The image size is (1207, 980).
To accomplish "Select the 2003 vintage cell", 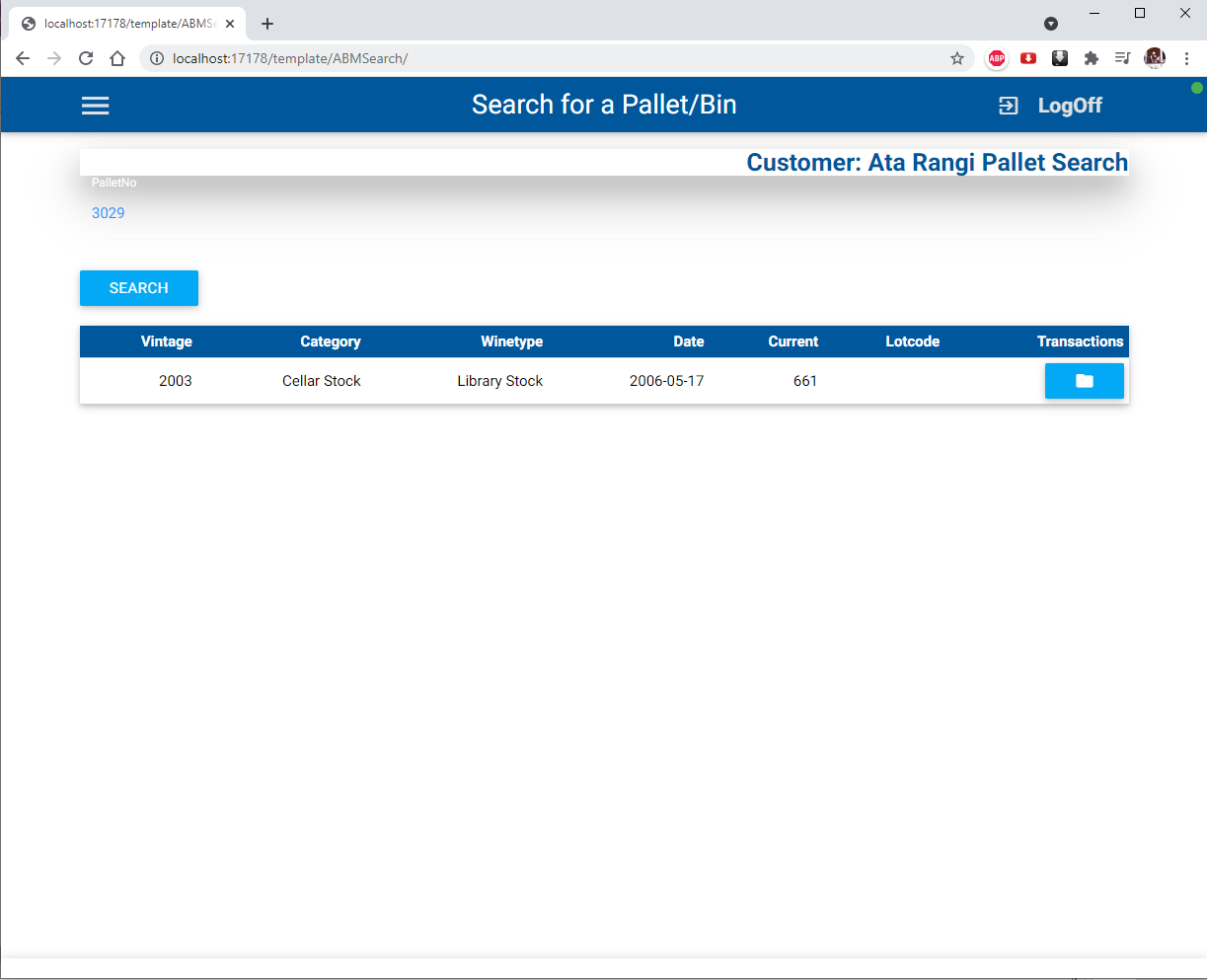I will click(176, 381).
